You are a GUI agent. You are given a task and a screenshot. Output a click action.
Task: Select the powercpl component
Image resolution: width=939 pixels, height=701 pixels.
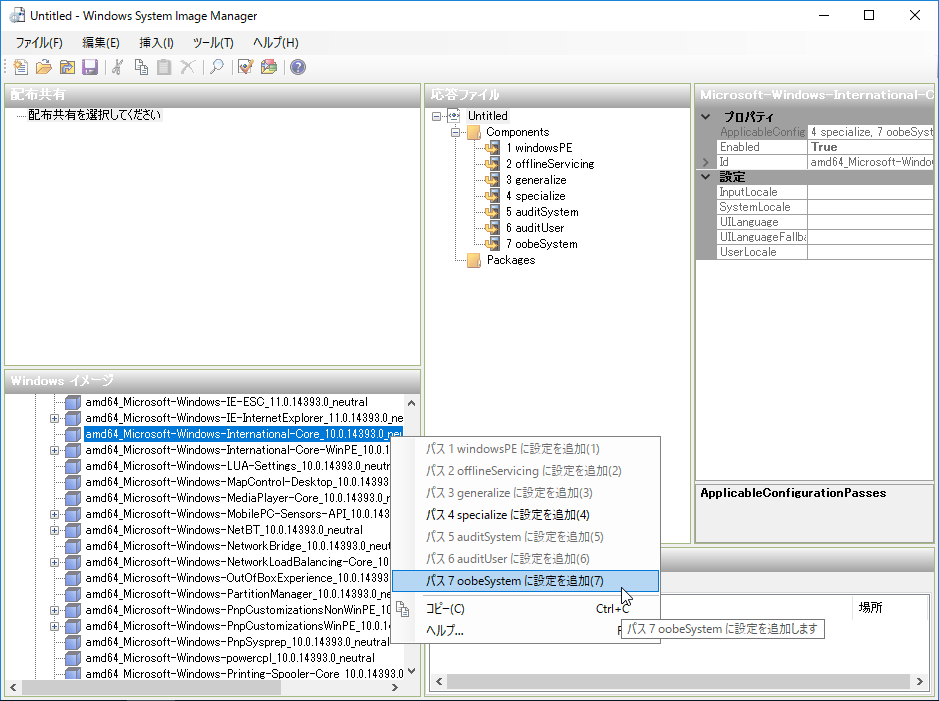coord(230,658)
